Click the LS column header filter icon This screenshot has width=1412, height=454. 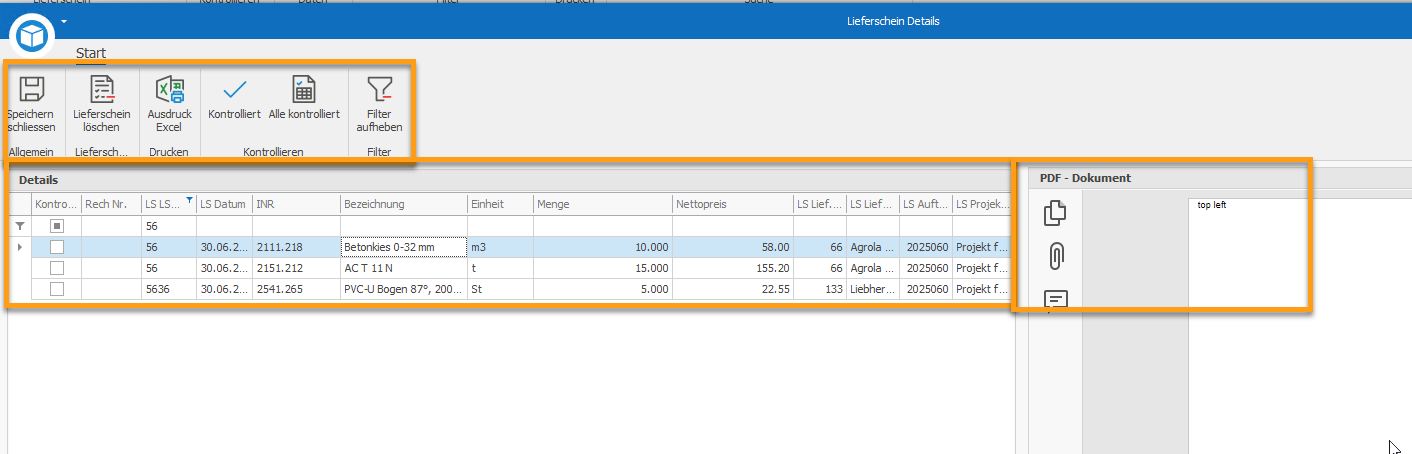[188, 199]
